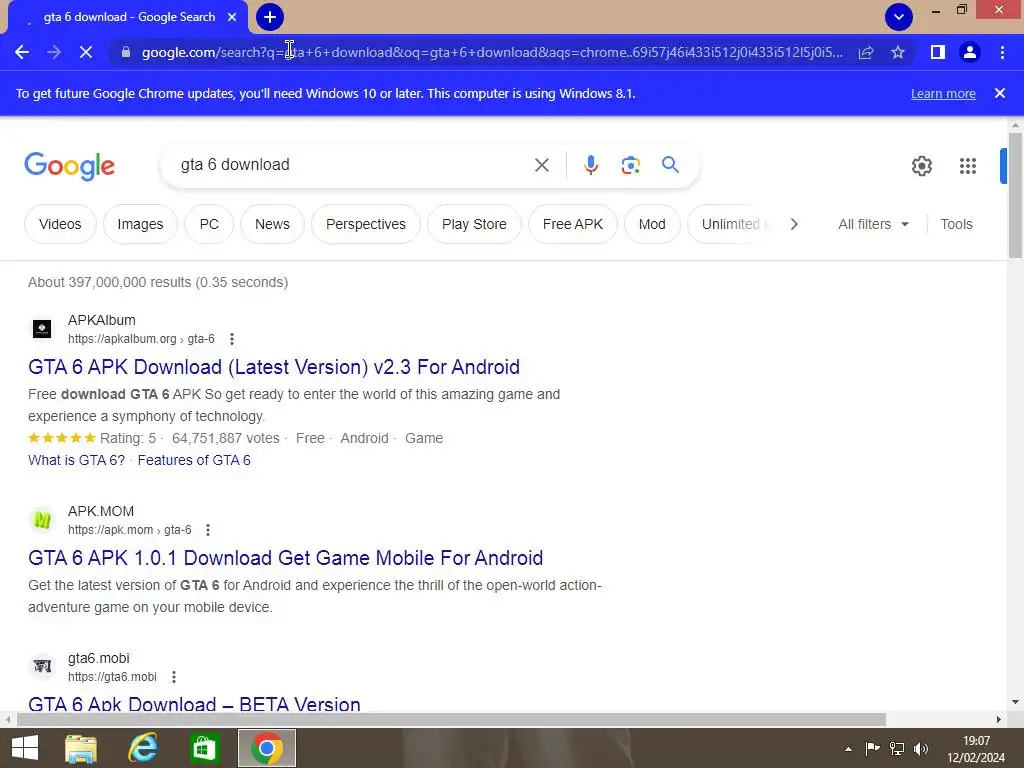Open 'What is GTA 6?' sublink
The width and height of the screenshot is (1024, 768).
76,460
